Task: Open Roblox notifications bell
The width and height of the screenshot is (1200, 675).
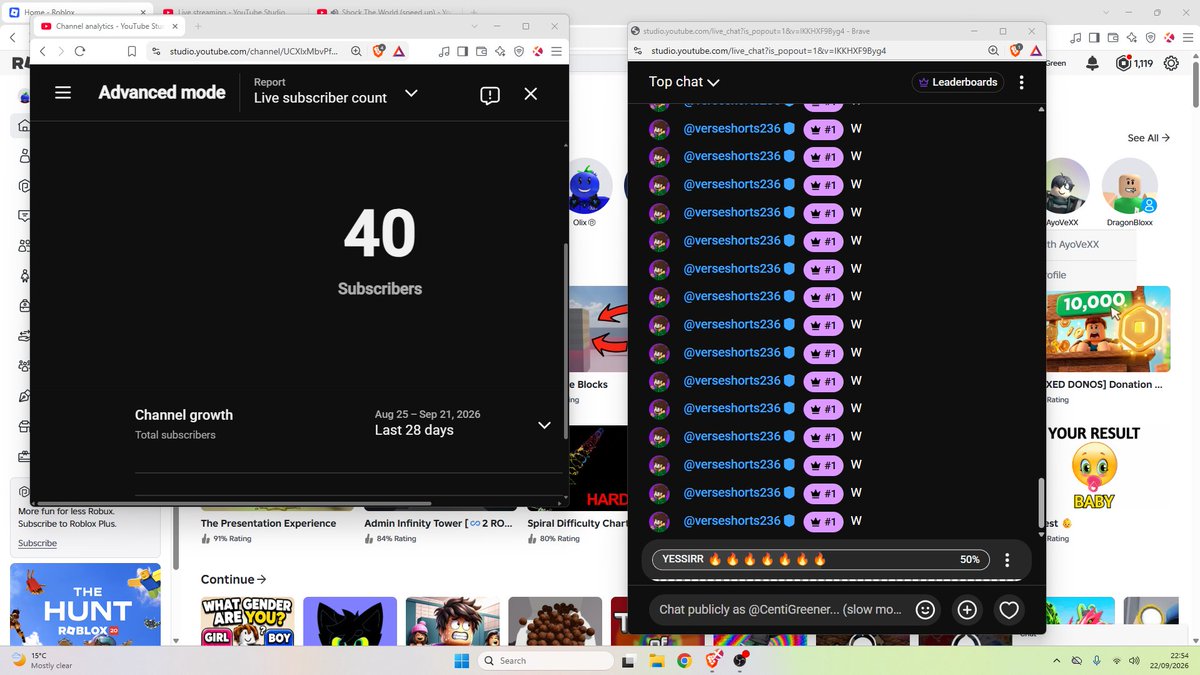Action: coord(1092,63)
